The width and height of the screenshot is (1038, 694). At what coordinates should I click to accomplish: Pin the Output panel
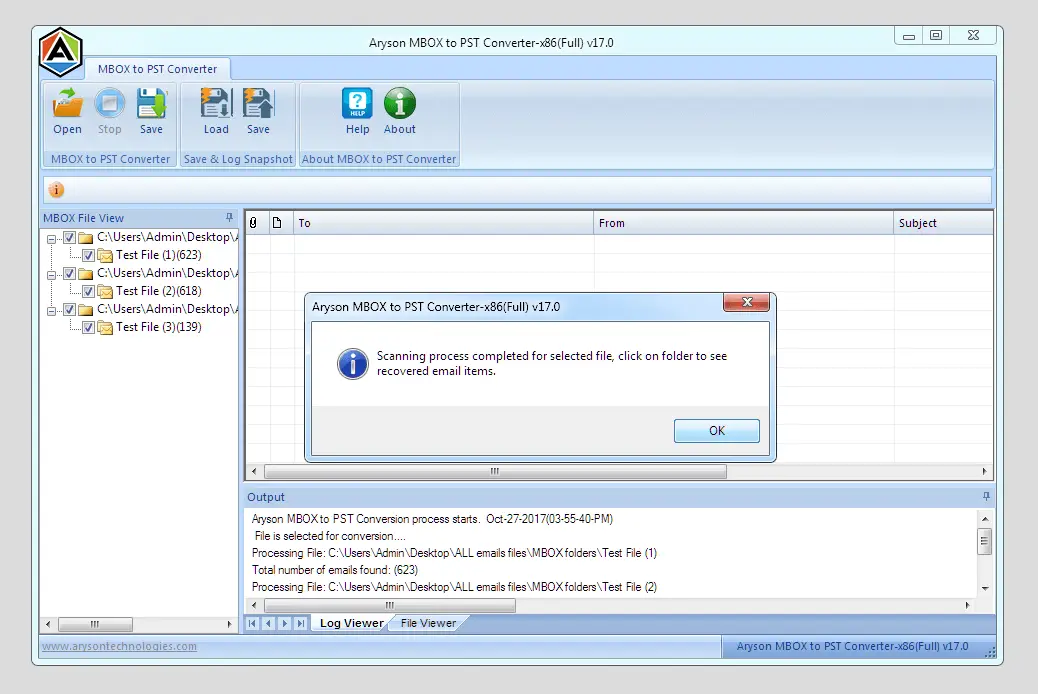pos(986,496)
